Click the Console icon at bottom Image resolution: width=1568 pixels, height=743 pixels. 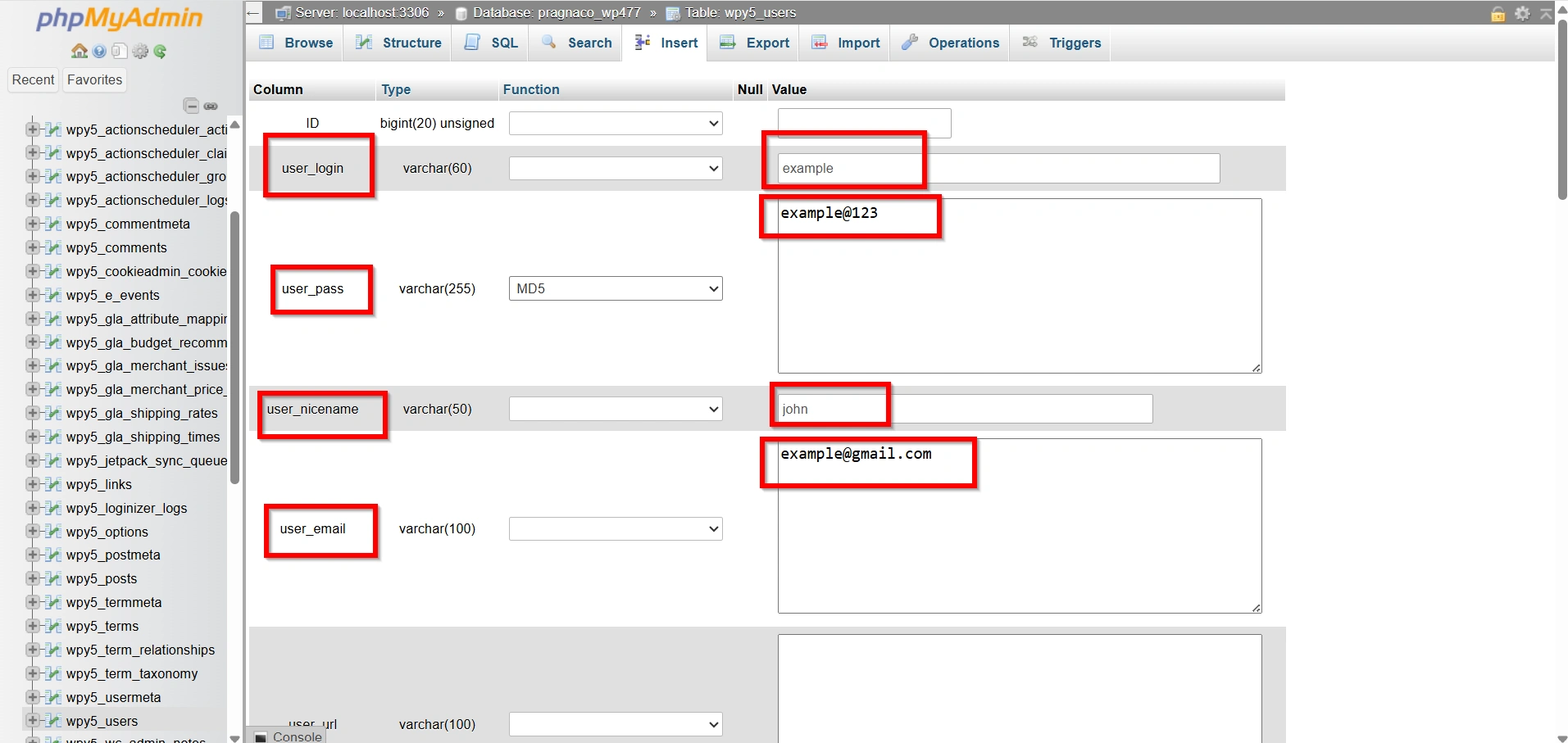pos(261,736)
